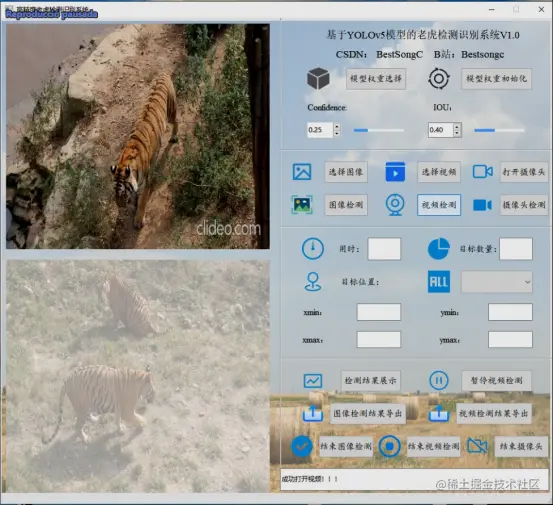The width and height of the screenshot is (554, 505).
Task: Click the crossed-out camera icon
Action: click(477, 446)
